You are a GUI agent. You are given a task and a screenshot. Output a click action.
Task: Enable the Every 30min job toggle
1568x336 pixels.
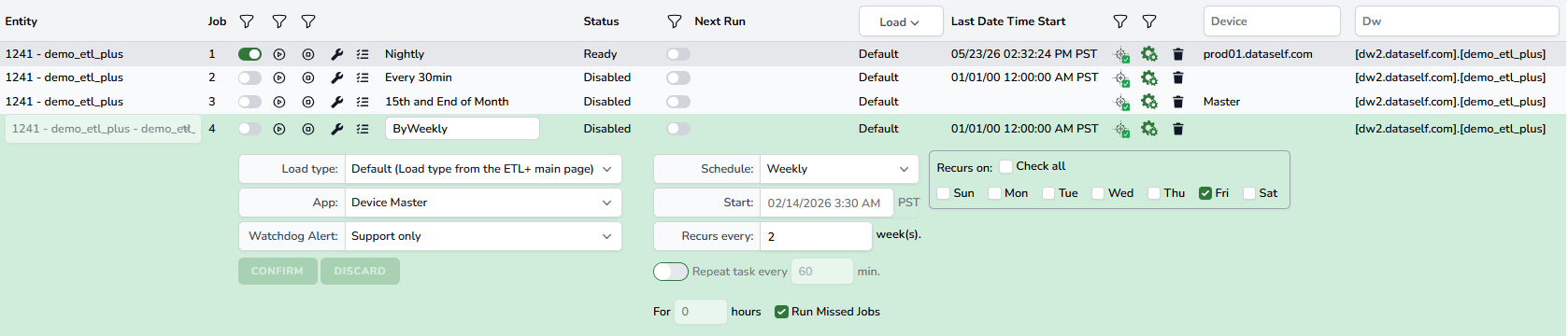249,77
